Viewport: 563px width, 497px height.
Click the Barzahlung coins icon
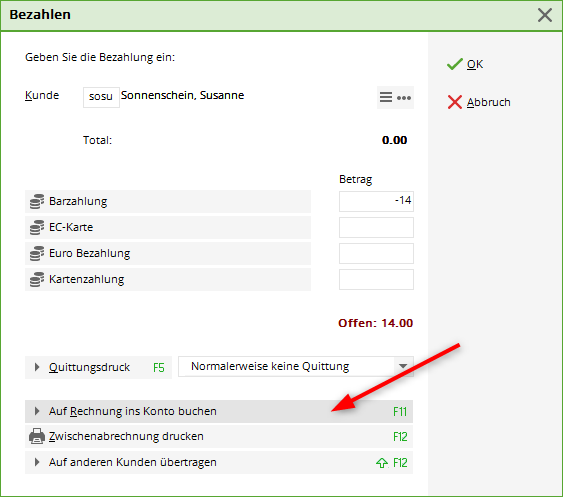pyautogui.click(x=37, y=201)
